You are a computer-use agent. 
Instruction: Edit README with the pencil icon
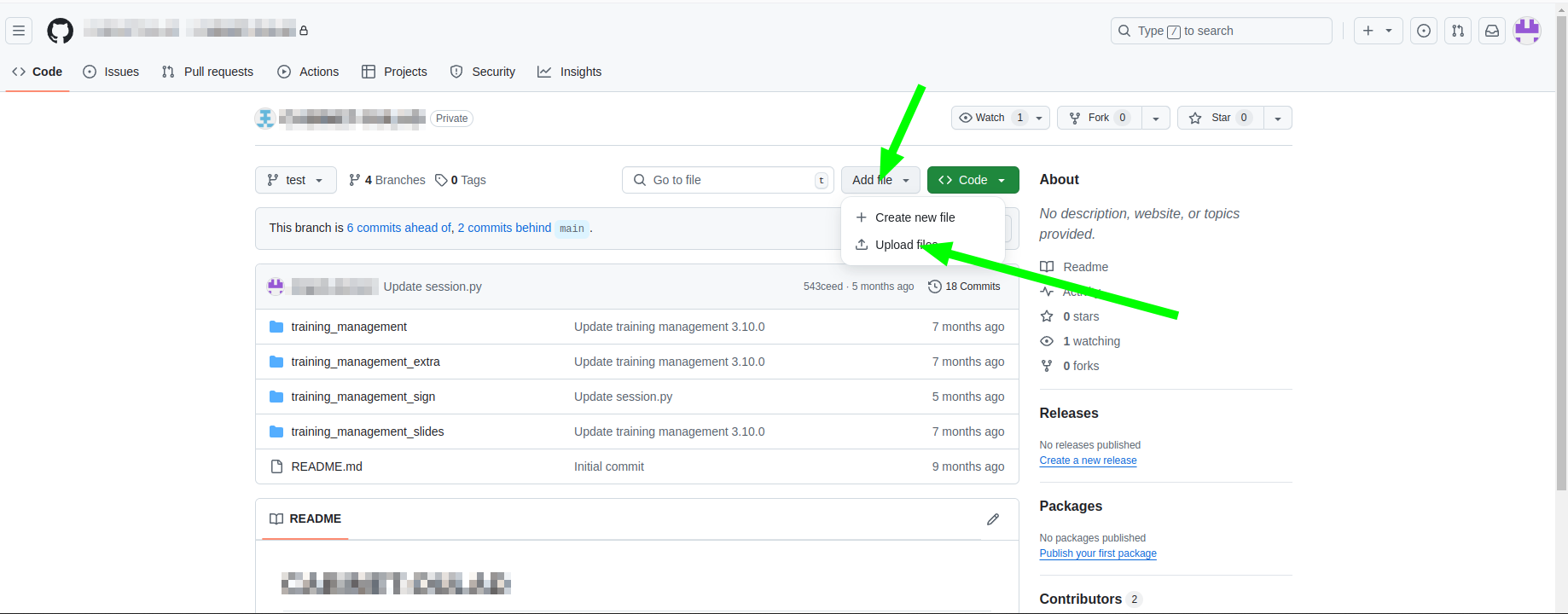click(x=992, y=519)
